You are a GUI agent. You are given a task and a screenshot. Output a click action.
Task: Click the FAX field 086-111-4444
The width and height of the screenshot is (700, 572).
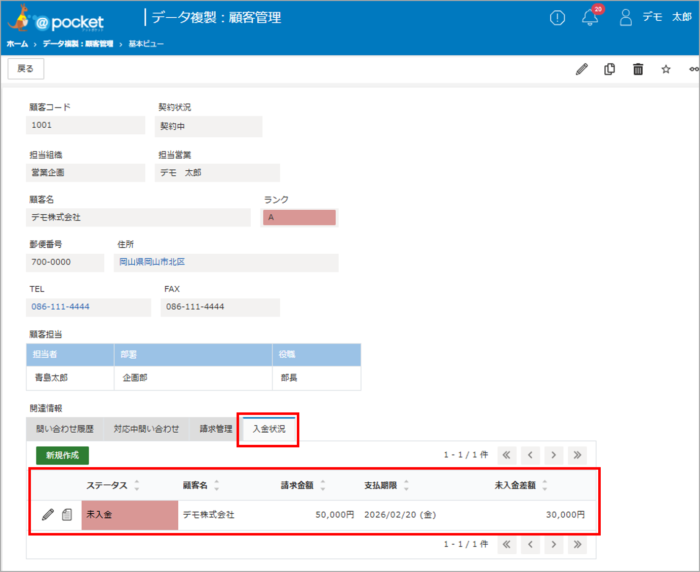click(220, 307)
